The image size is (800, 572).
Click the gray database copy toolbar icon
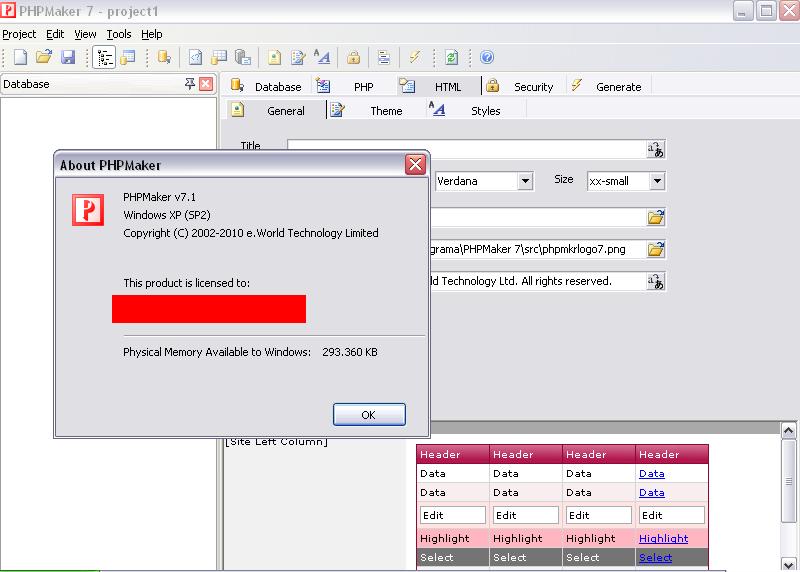(x=242, y=57)
